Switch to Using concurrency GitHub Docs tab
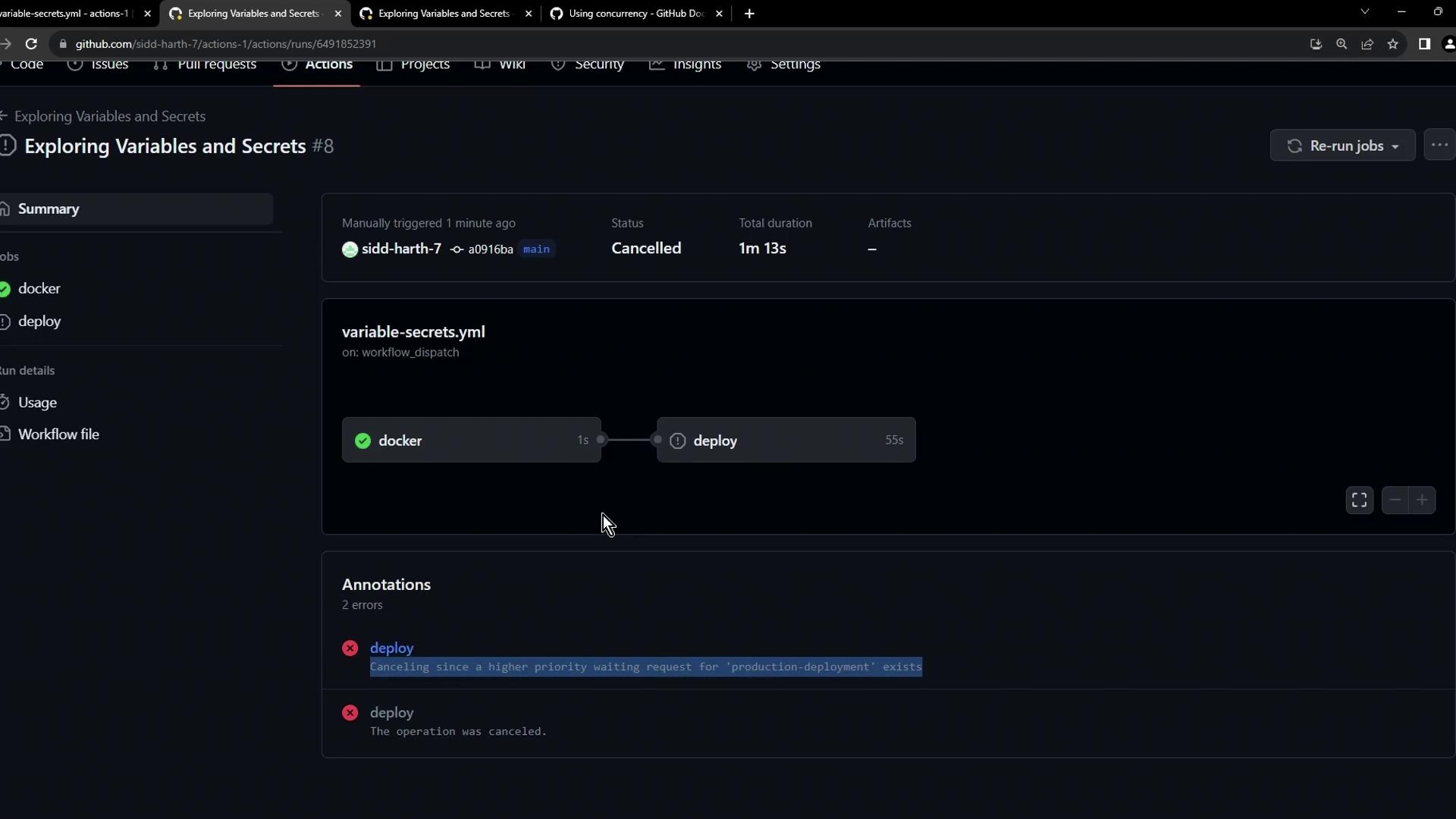Viewport: 1456px width, 819px height. click(635, 14)
